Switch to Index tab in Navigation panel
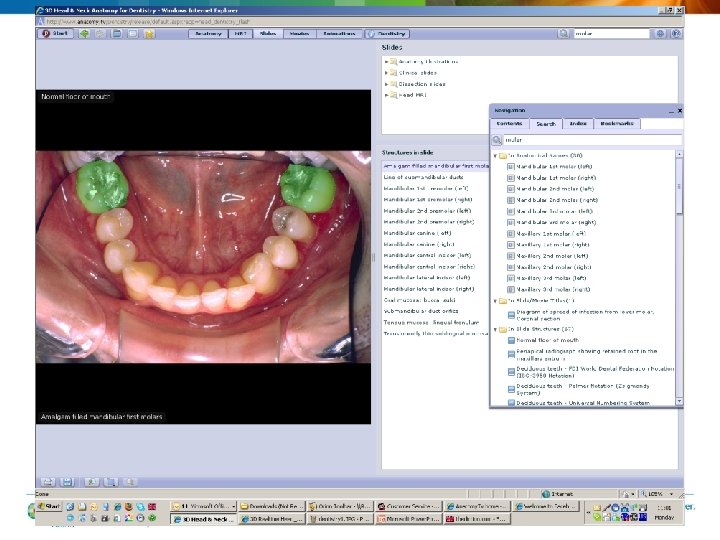This screenshot has width=720, height=540. pyautogui.click(x=578, y=124)
